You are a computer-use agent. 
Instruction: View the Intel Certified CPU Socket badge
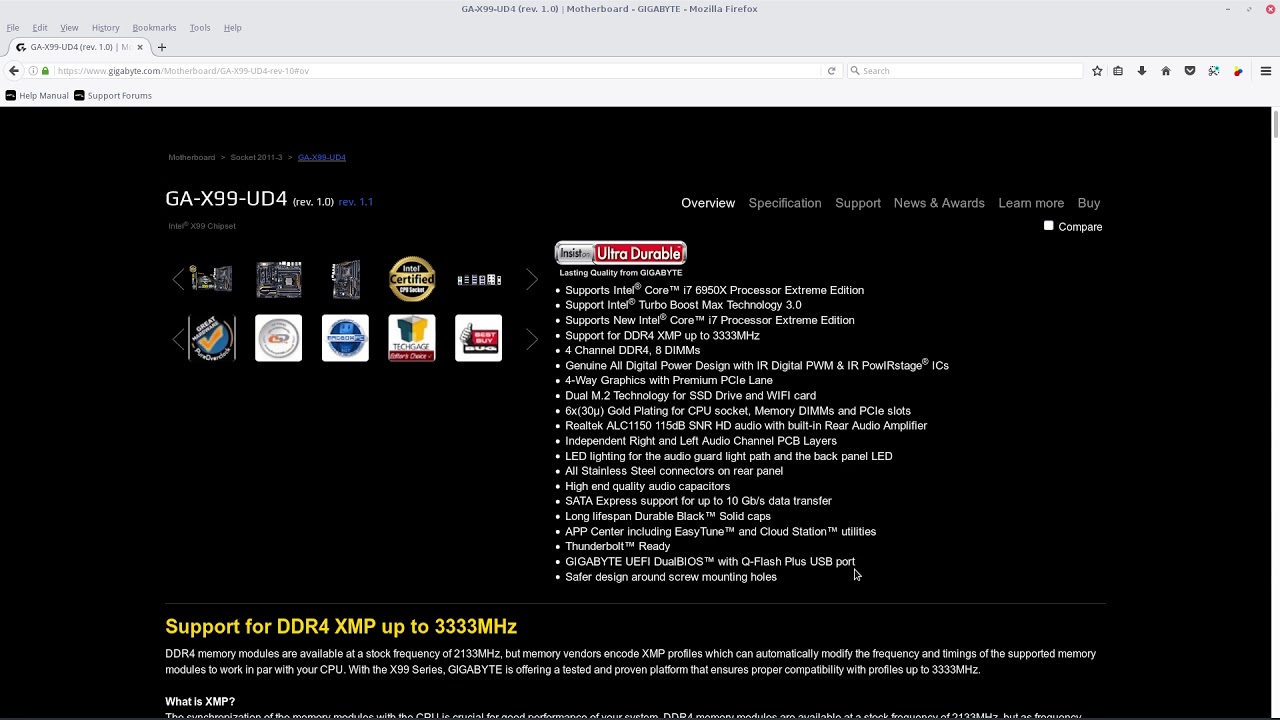coord(412,279)
